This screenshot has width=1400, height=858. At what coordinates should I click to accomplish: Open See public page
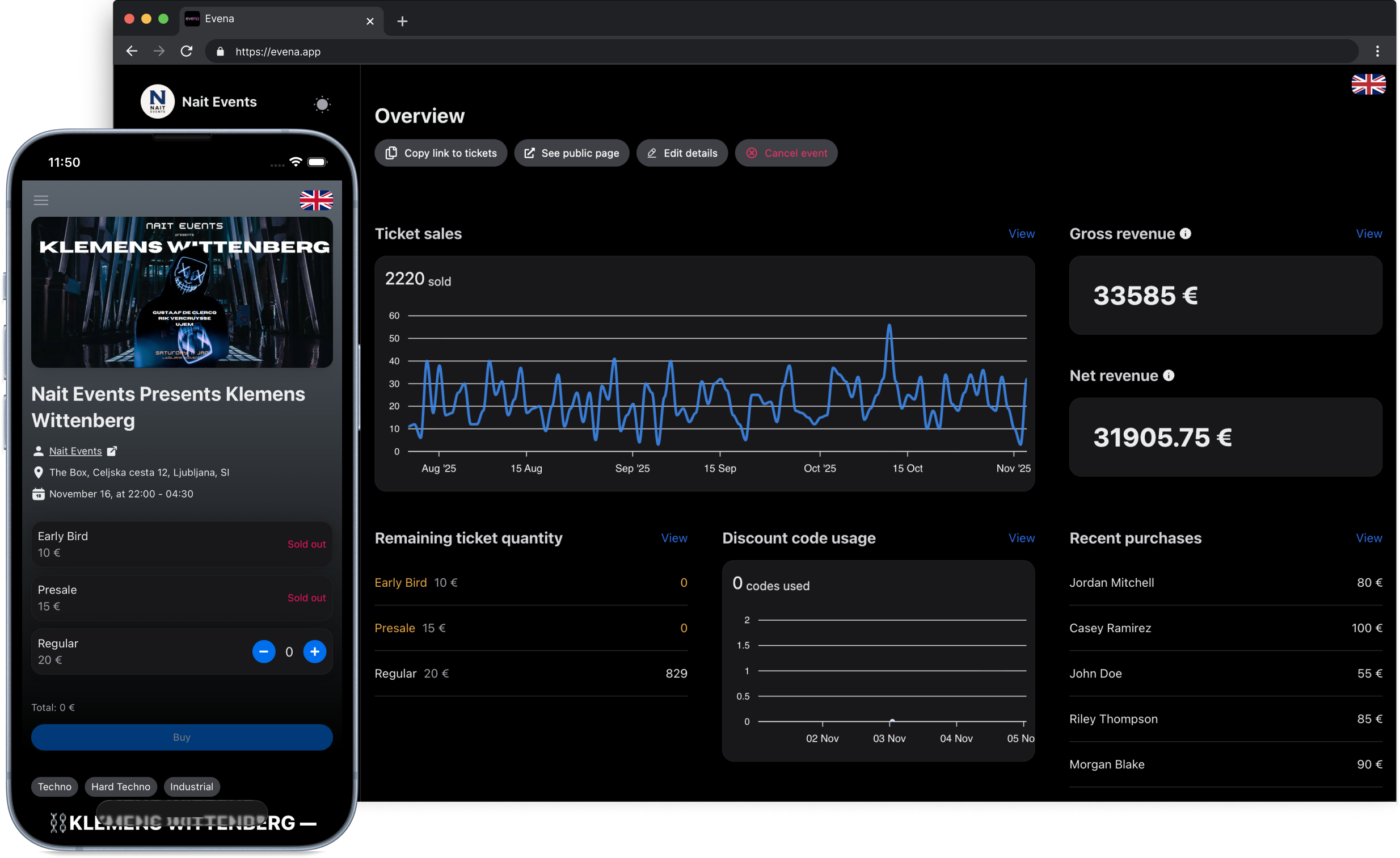(572, 153)
